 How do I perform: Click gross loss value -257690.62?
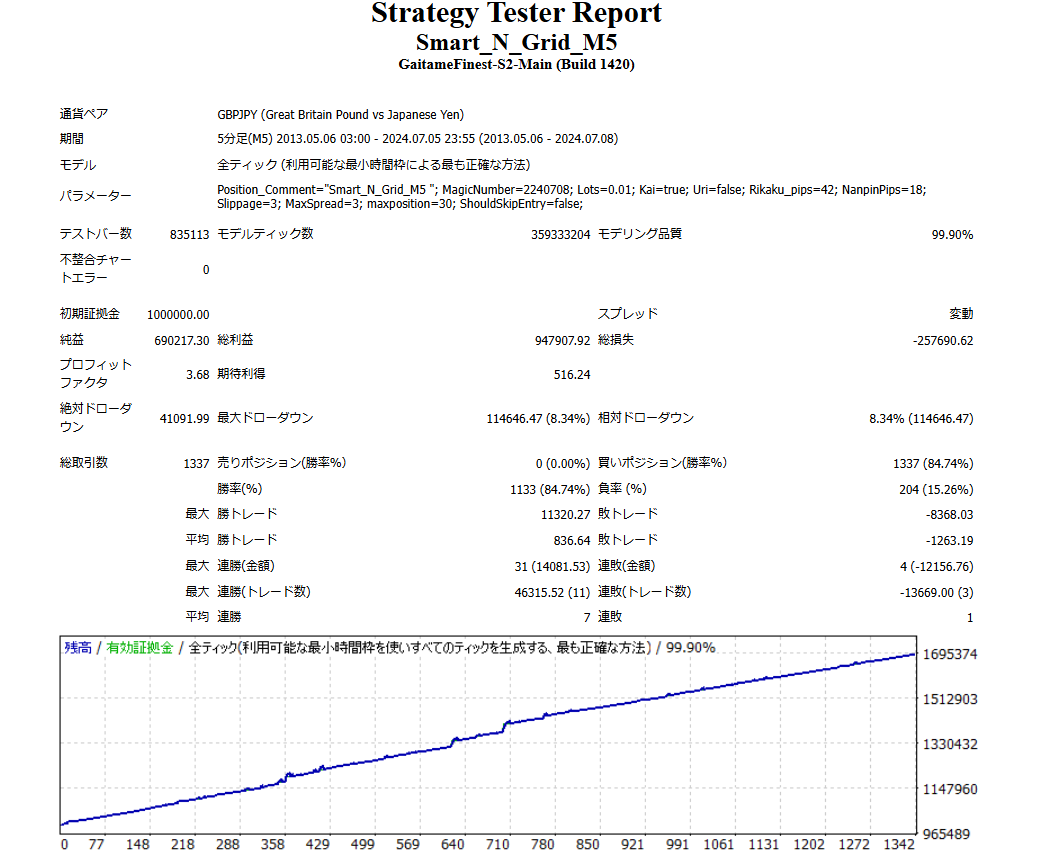(x=943, y=341)
